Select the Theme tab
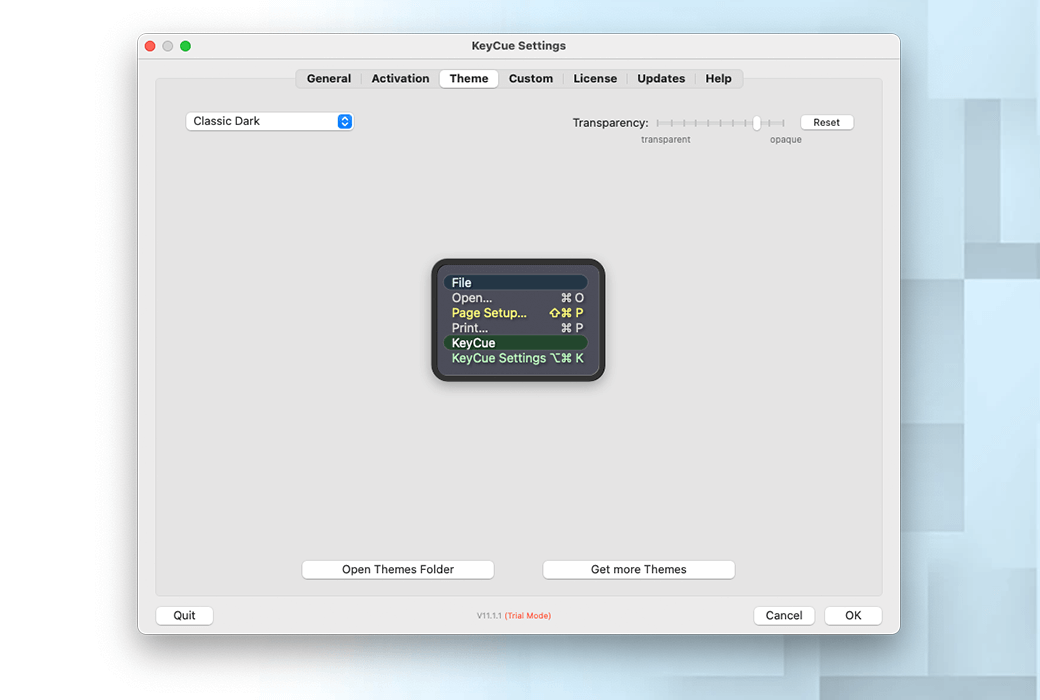The image size is (1040, 700). tap(468, 78)
